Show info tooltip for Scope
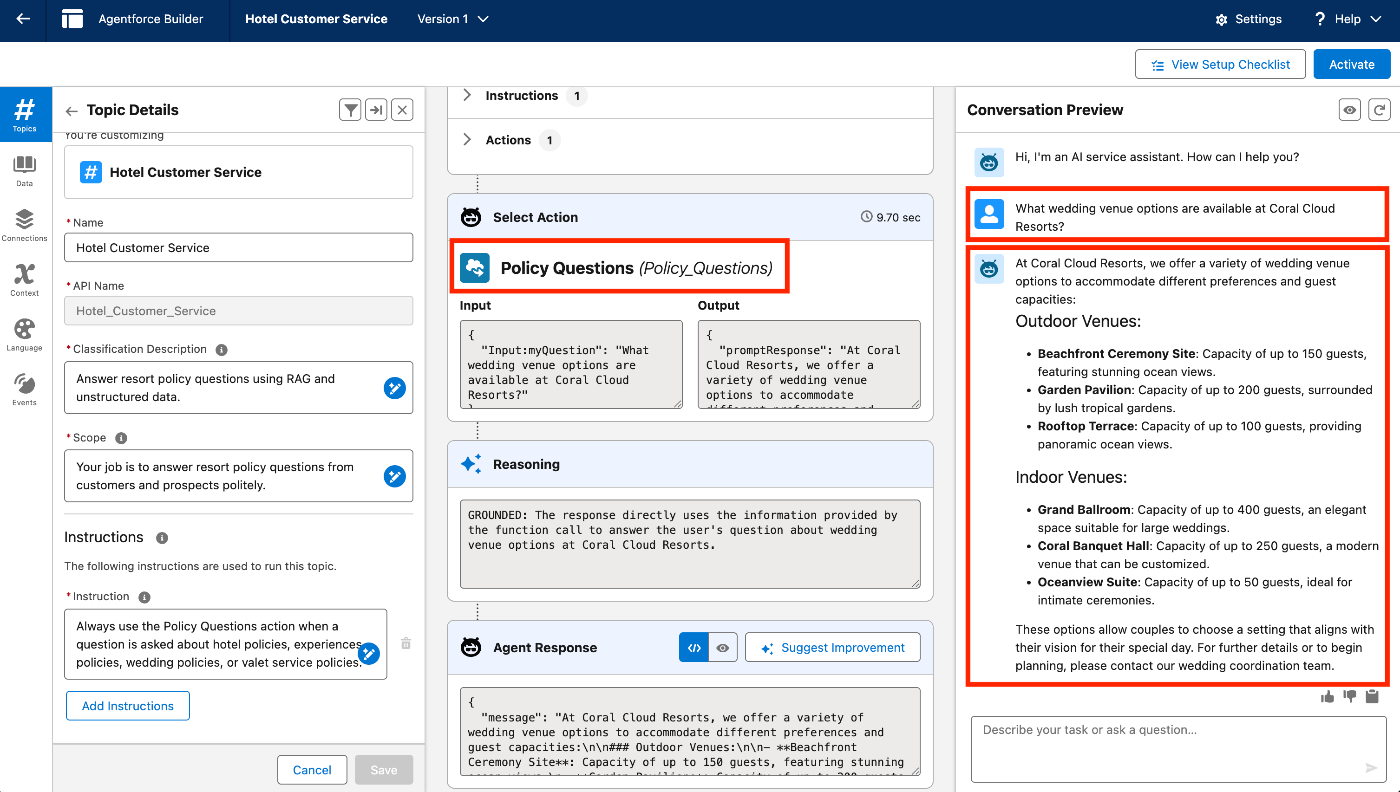This screenshot has height=792, width=1400. (x=121, y=438)
